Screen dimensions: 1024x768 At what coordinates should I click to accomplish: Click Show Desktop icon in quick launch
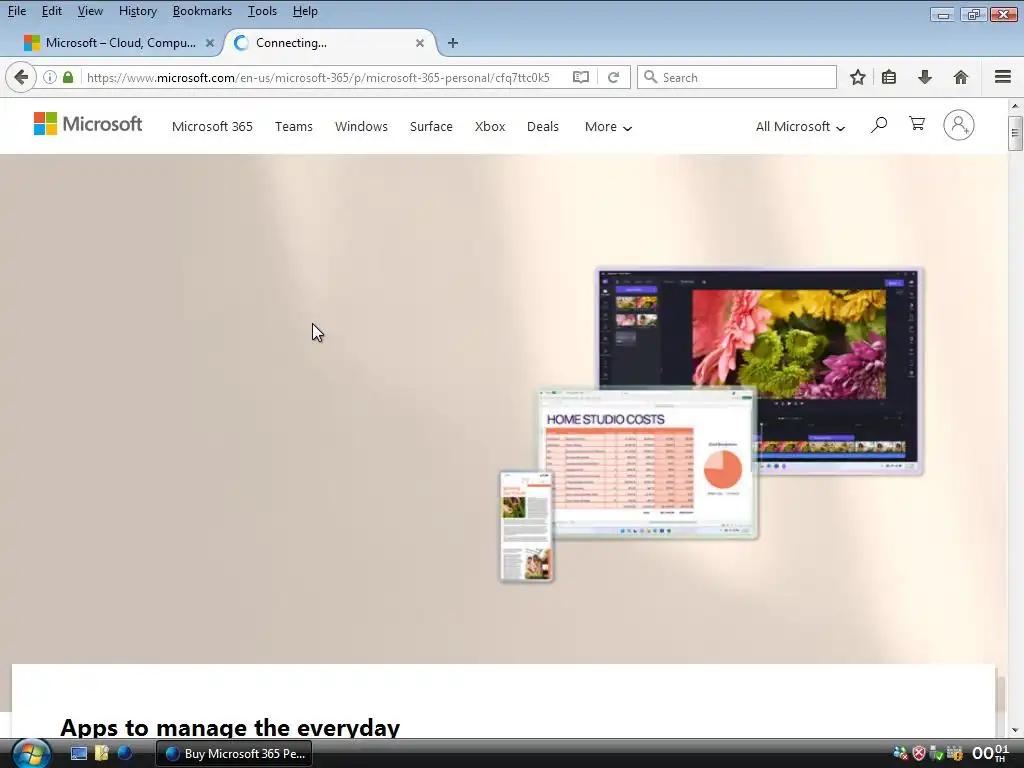tap(79, 754)
